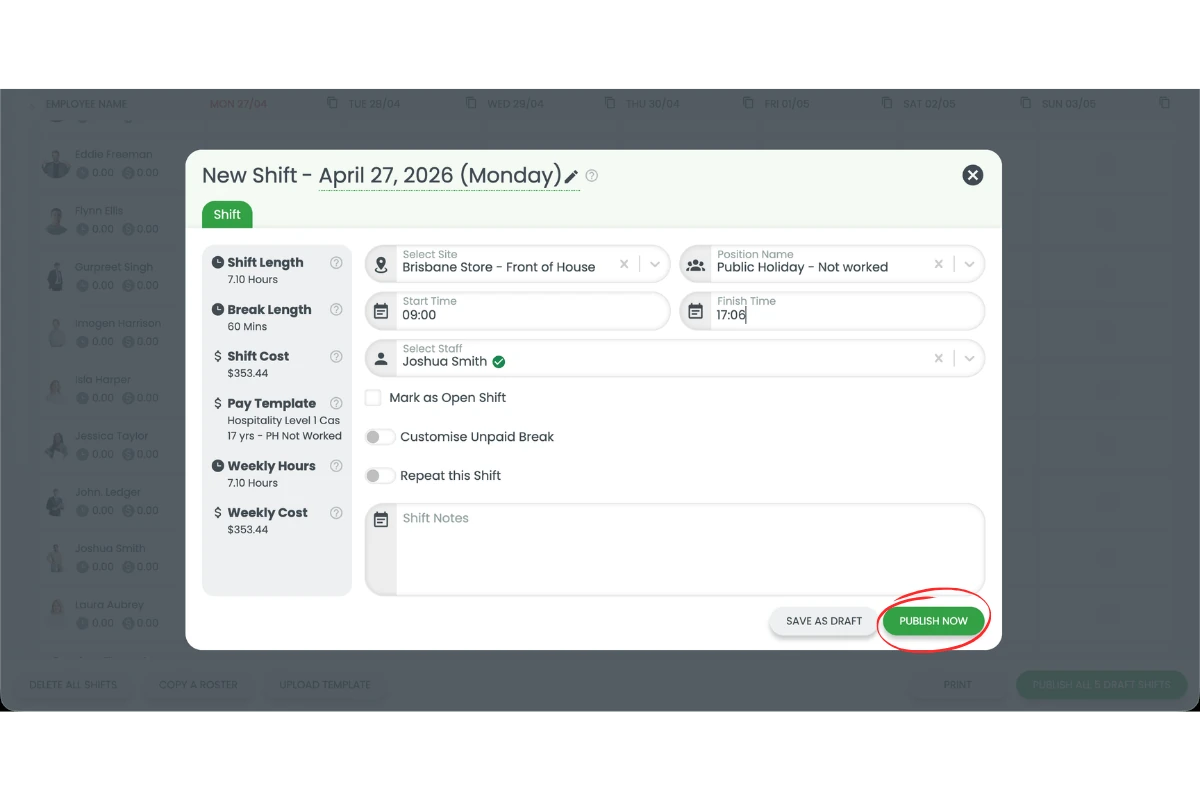The height and width of the screenshot is (800, 1200).
Task: Click the MON 27/04 column header
Action: (238, 104)
